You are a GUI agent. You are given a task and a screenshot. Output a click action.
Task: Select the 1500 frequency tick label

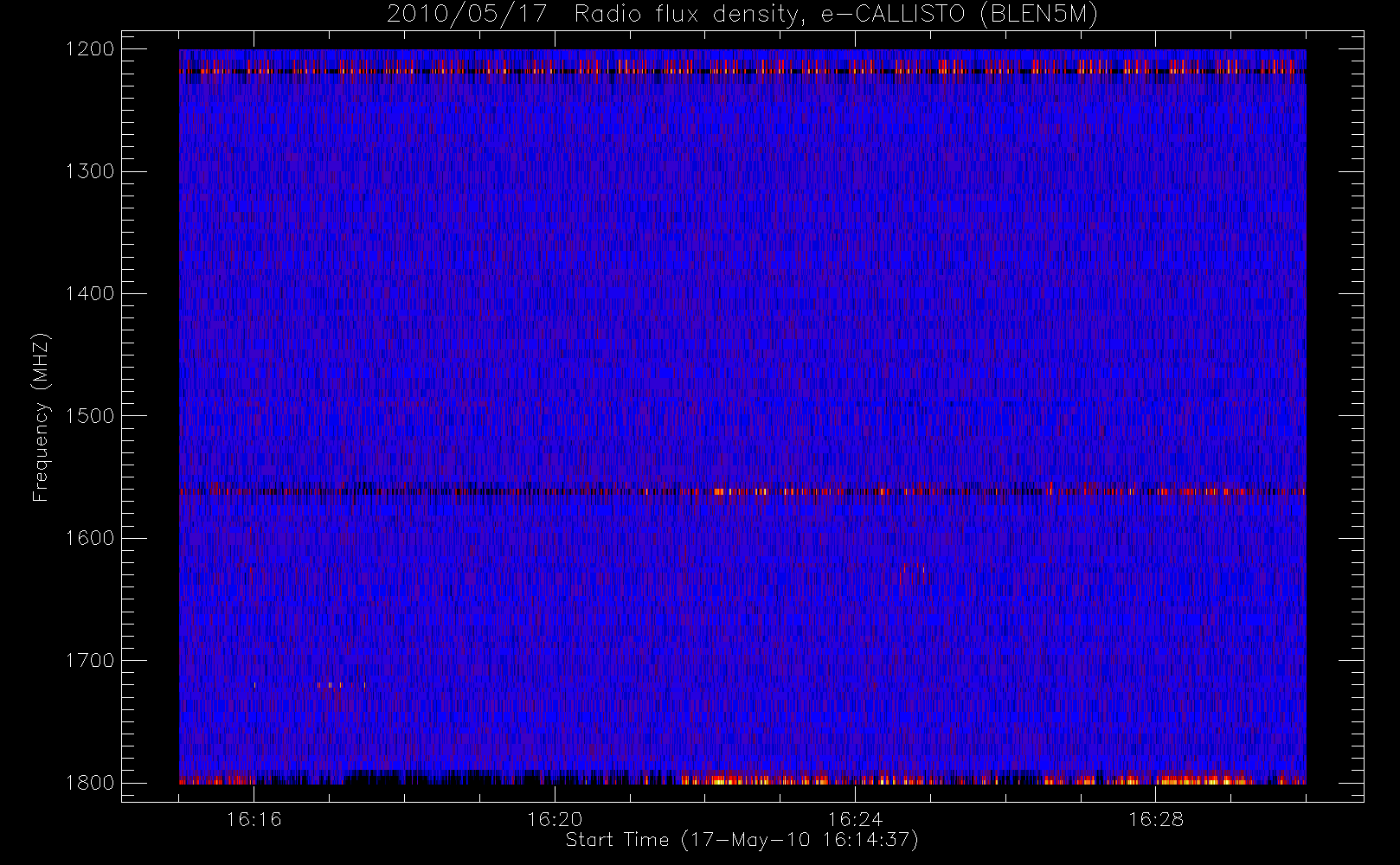click(x=90, y=415)
